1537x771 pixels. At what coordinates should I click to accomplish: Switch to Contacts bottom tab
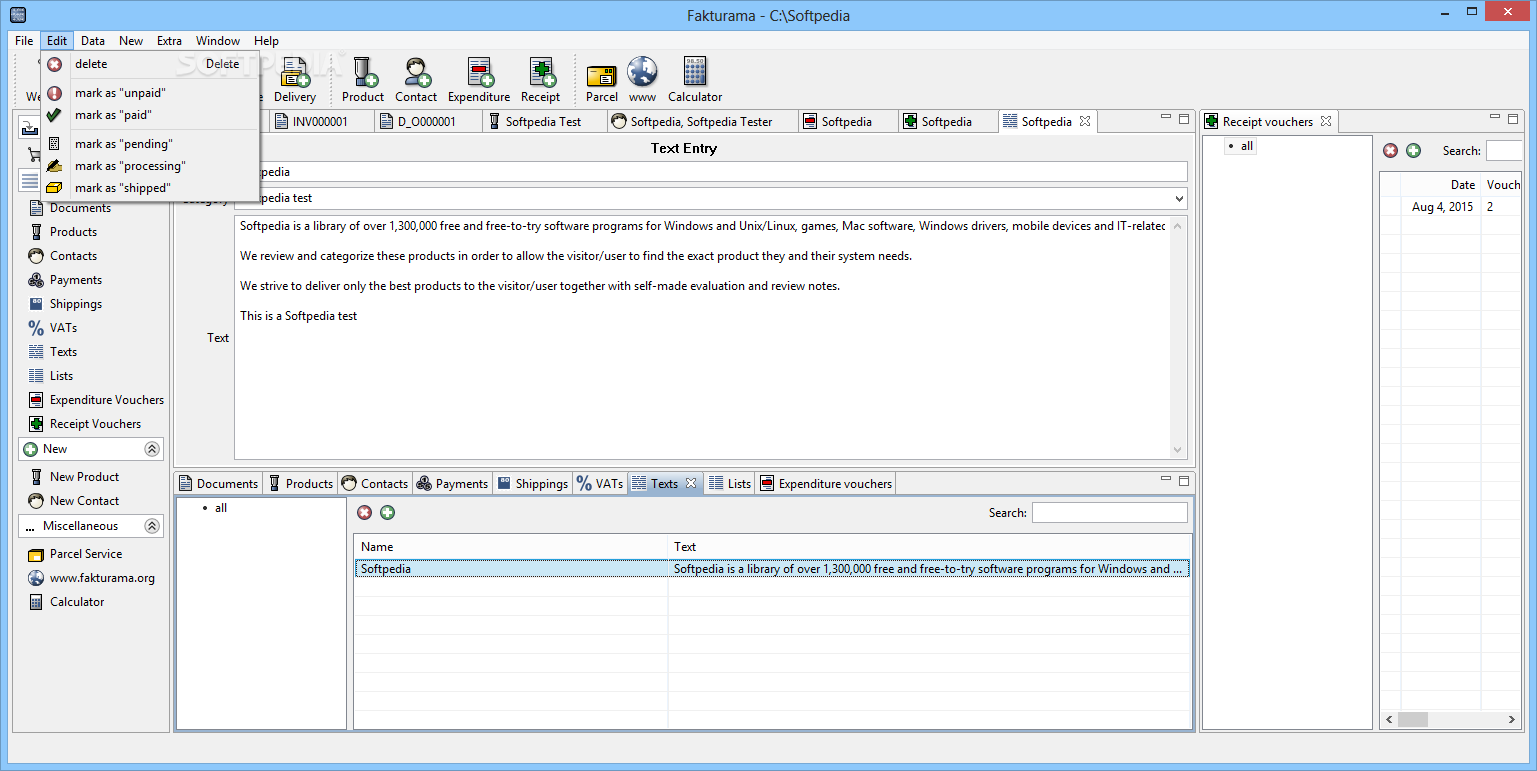[x=375, y=484]
